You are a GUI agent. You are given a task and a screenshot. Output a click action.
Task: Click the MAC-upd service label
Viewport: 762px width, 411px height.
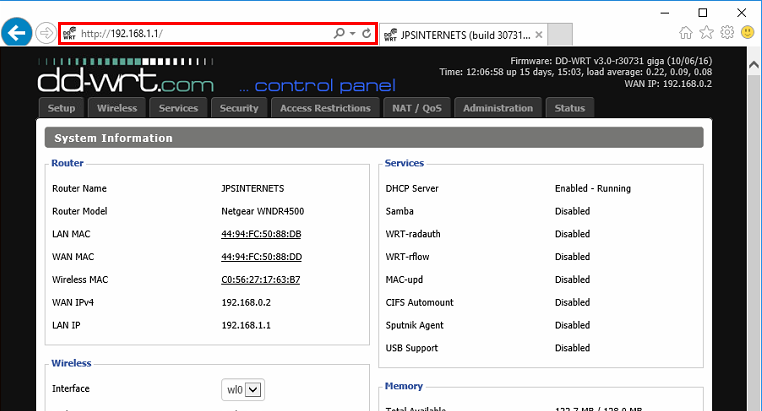coord(404,279)
